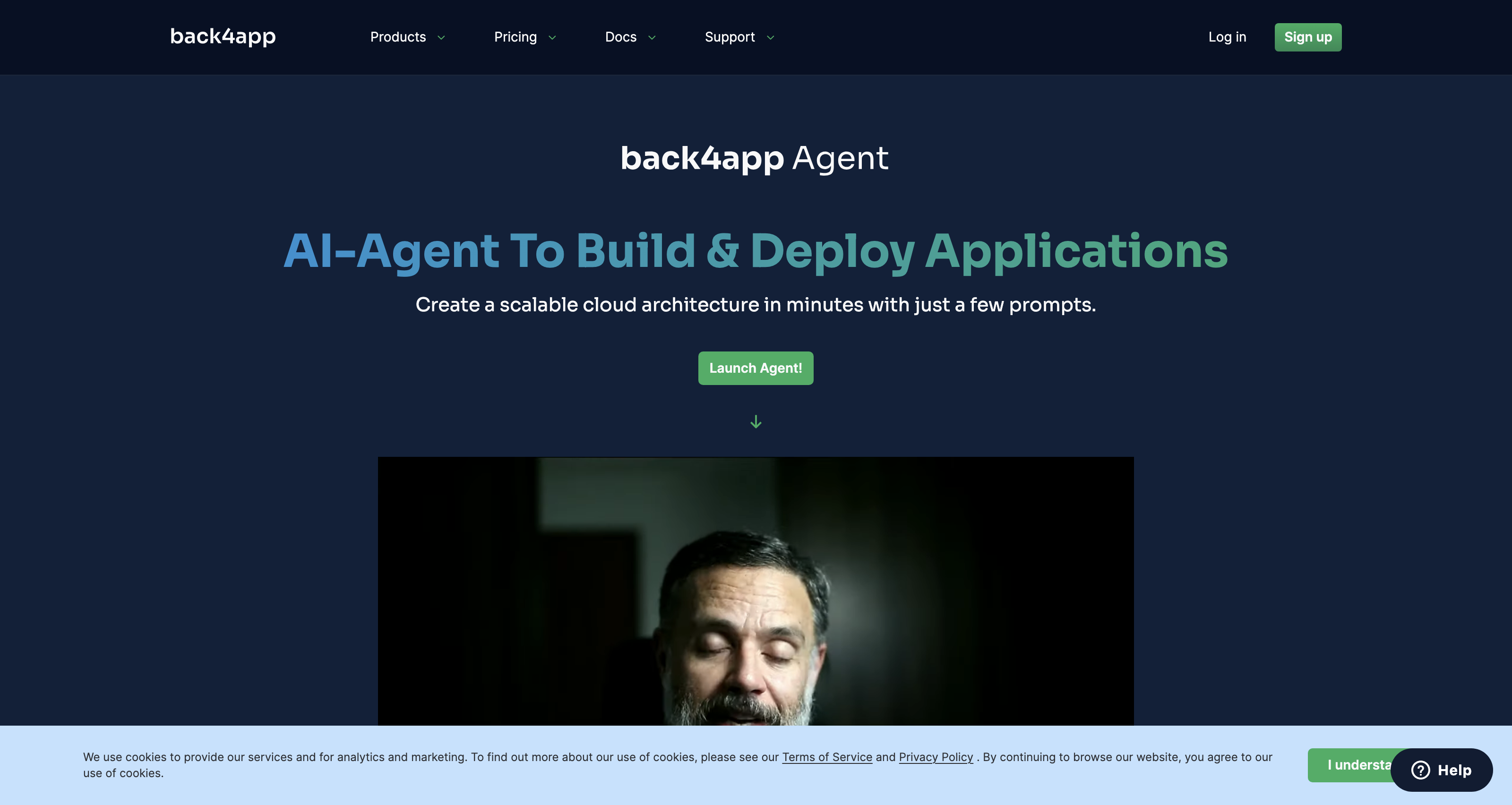The width and height of the screenshot is (1512, 805).
Task: Play the presenter video thumbnail
Action: point(756,591)
